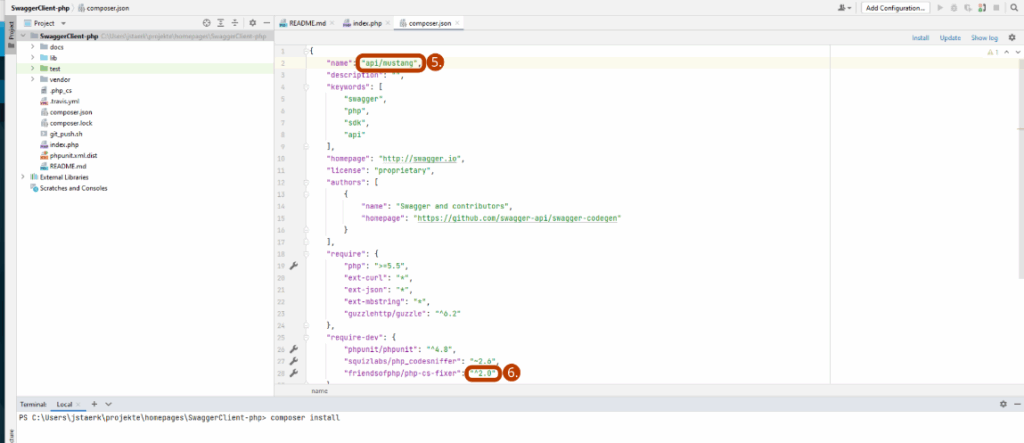Open Project panel gear options

(x=253, y=23)
